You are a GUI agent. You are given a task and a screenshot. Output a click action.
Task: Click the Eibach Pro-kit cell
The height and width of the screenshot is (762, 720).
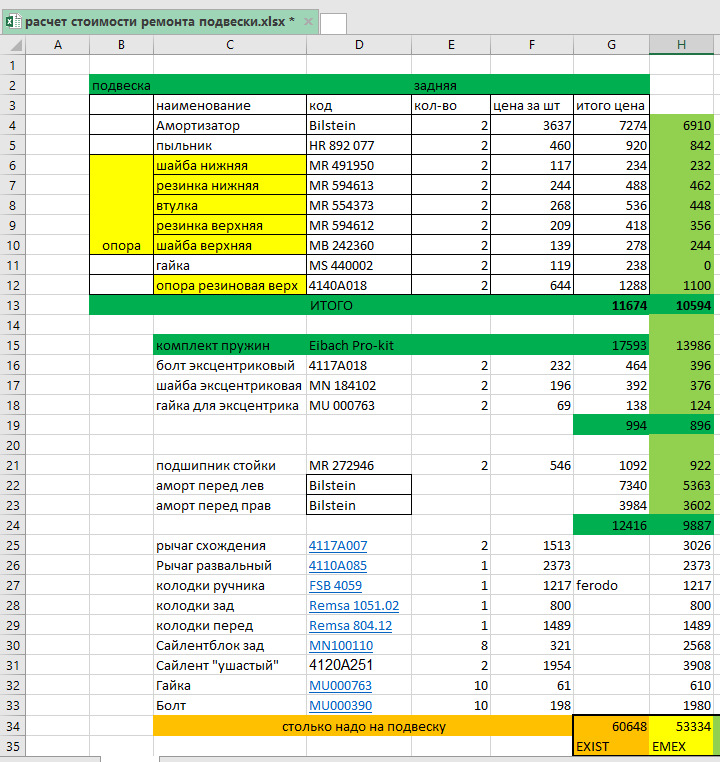point(359,345)
